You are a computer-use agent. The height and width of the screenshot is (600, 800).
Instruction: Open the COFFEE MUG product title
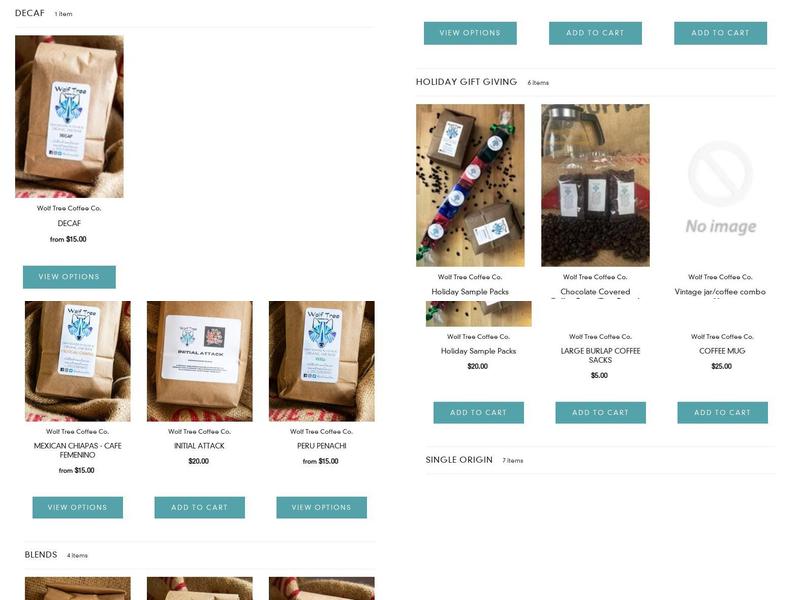pos(722,351)
